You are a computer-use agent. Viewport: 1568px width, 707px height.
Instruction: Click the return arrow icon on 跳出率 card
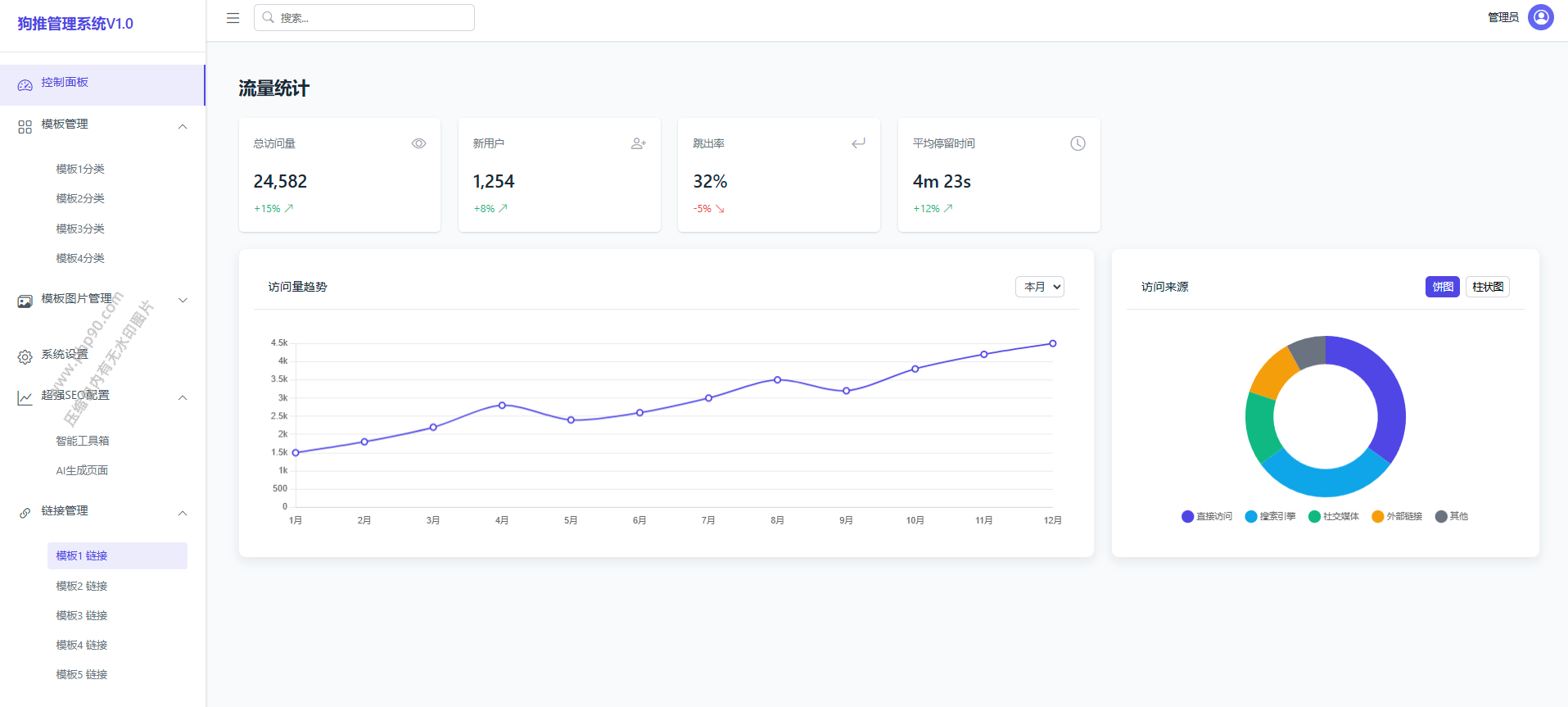pos(858,143)
